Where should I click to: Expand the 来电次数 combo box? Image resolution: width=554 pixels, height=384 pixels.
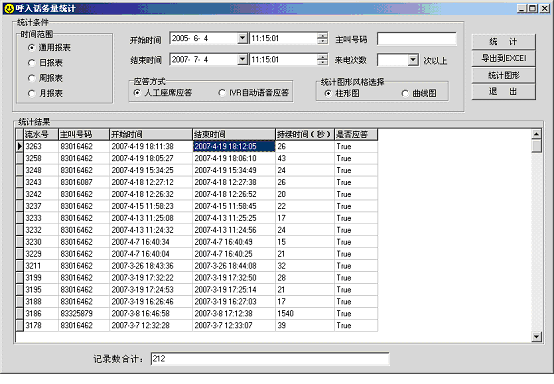[x=413, y=60]
